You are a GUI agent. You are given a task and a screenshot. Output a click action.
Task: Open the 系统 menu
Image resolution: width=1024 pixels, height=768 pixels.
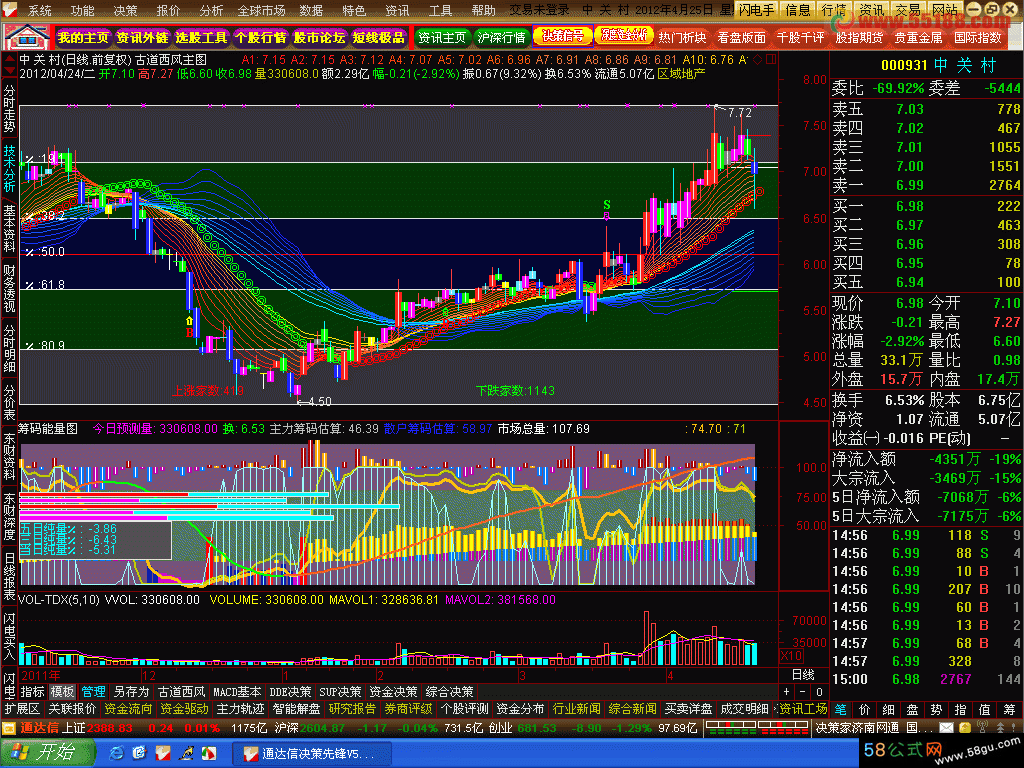(x=40, y=10)
